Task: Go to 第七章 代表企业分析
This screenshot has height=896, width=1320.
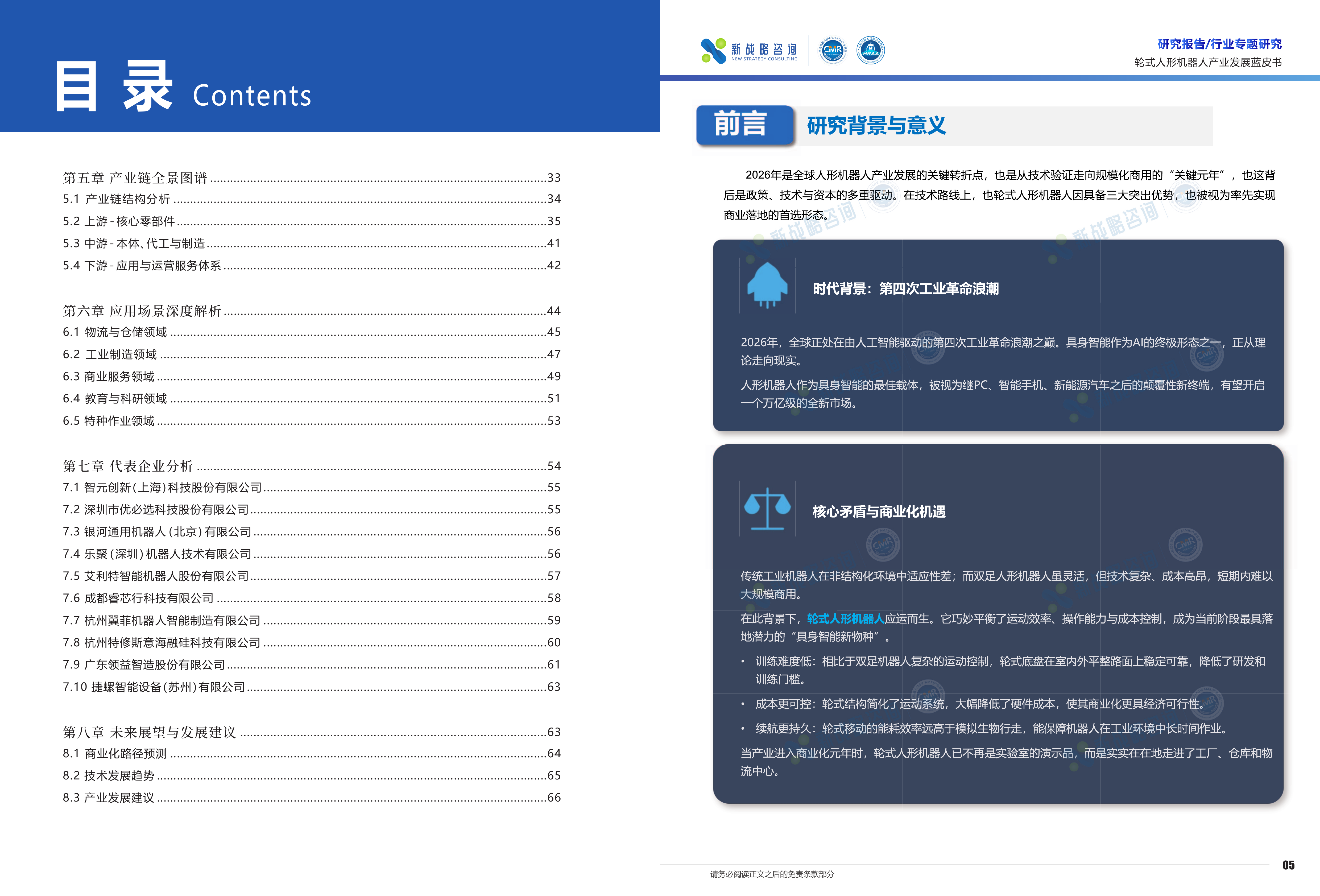Action: (311, 466)
